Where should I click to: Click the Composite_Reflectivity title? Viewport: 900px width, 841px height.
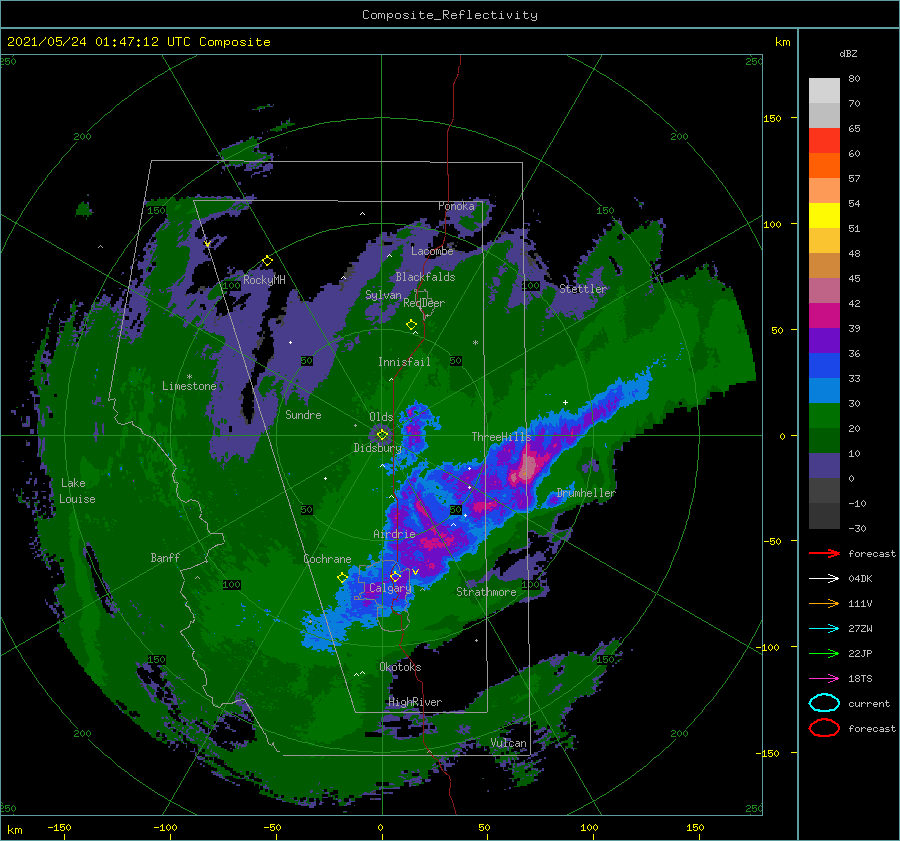pyautogui.click(x=450, y=15)
